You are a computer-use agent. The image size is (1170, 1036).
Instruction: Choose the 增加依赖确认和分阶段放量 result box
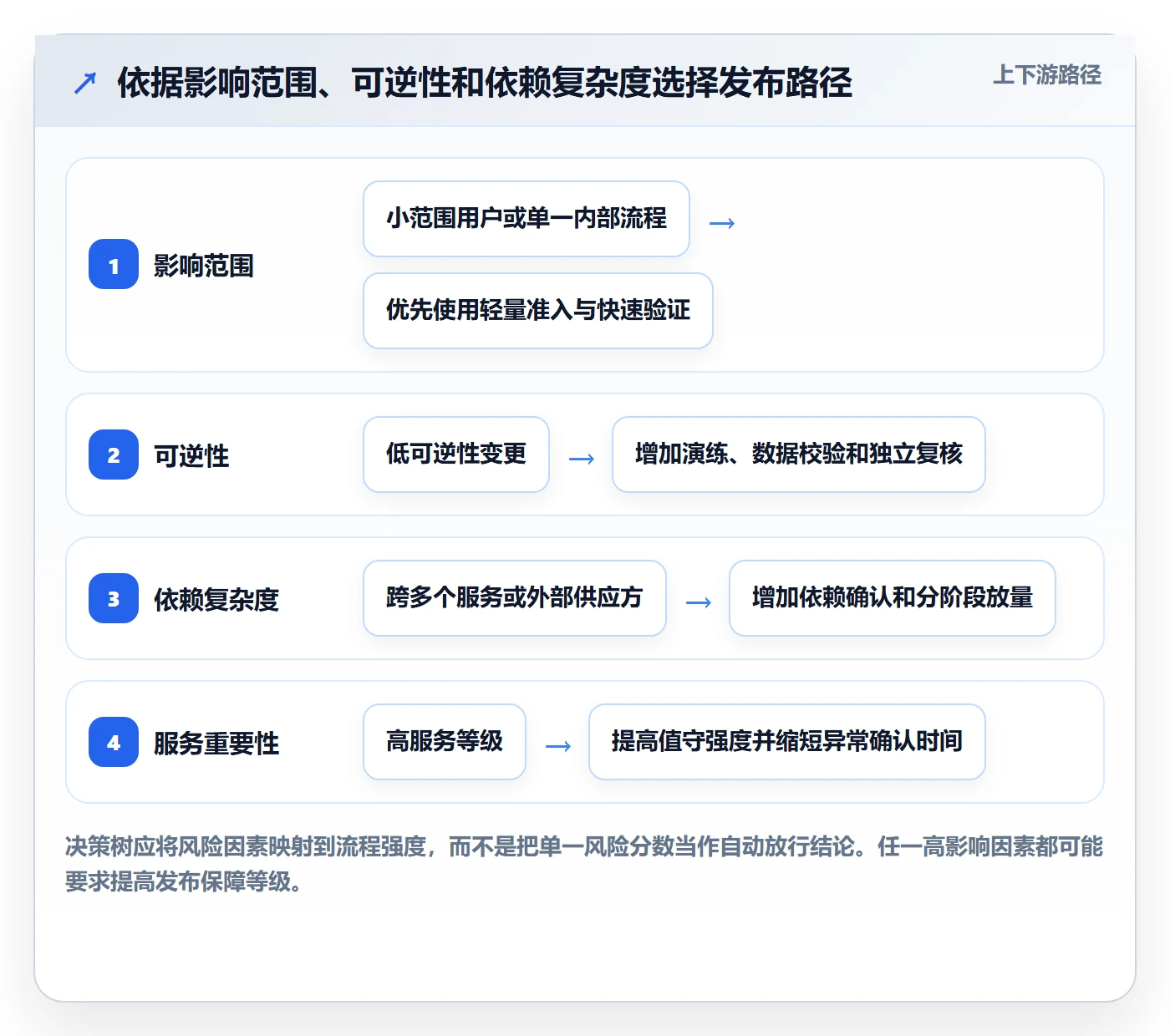coord(893,598)
